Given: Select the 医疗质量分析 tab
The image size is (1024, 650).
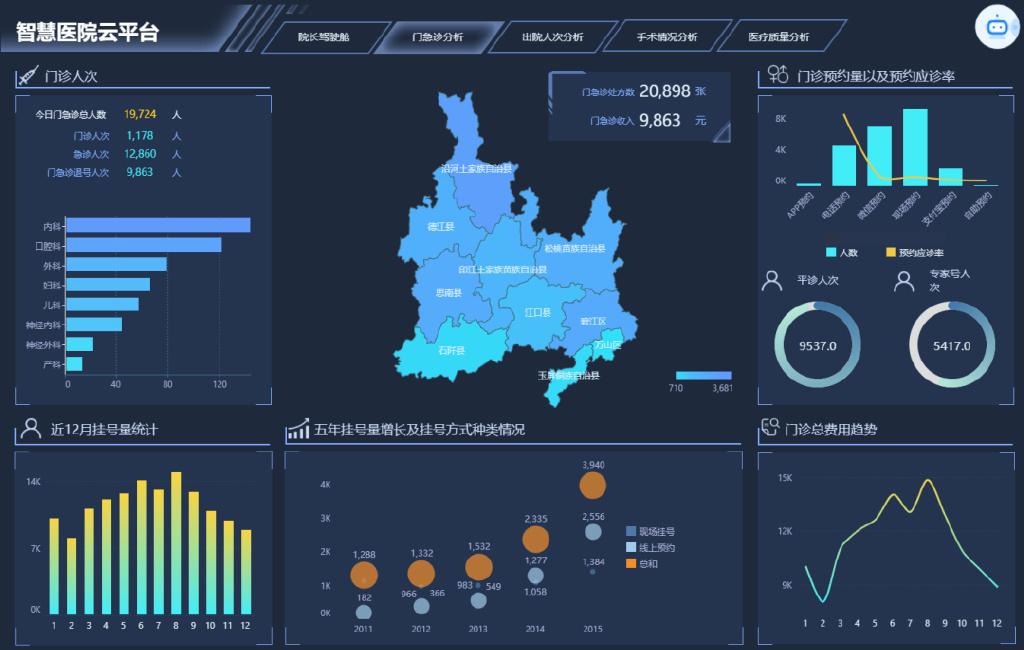Looking at the screenshot, I should pos(778,37).
